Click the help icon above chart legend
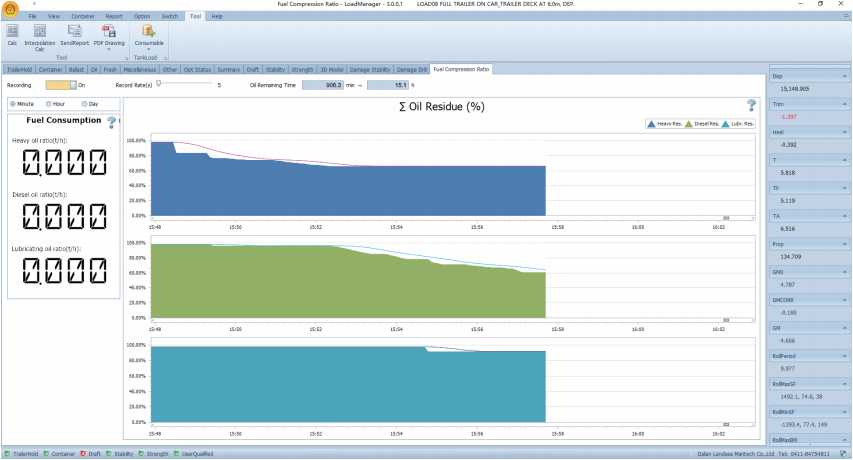Viewport: 853px width, 460px height. pyautogui.click(x=751, y=105)
